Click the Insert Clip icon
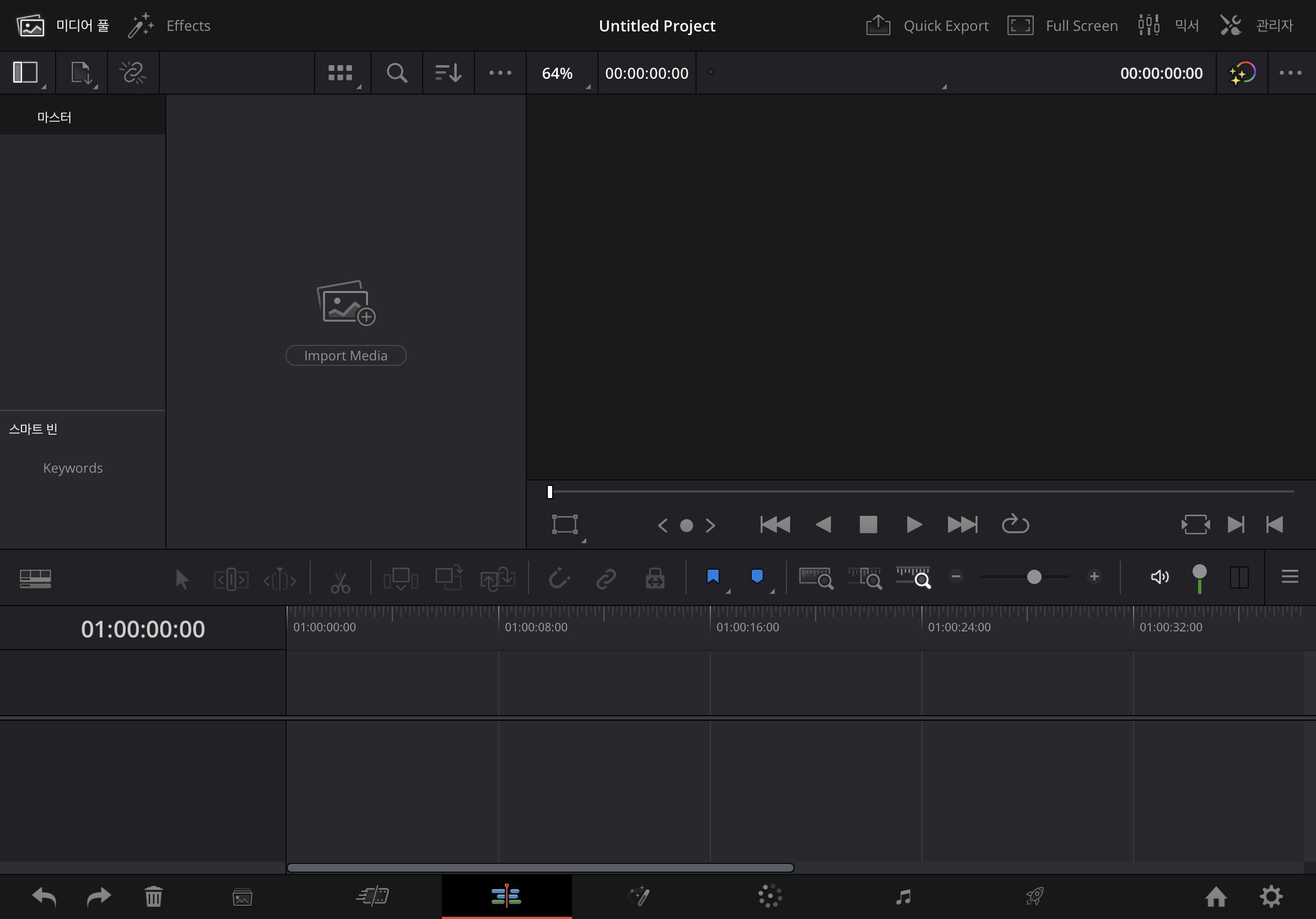 click(401, 579)
